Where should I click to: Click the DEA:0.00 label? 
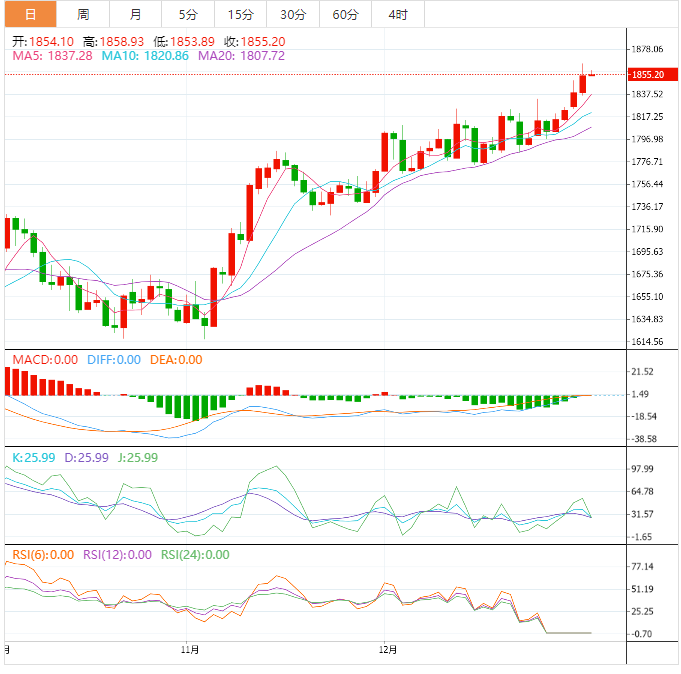coord(175,360)
